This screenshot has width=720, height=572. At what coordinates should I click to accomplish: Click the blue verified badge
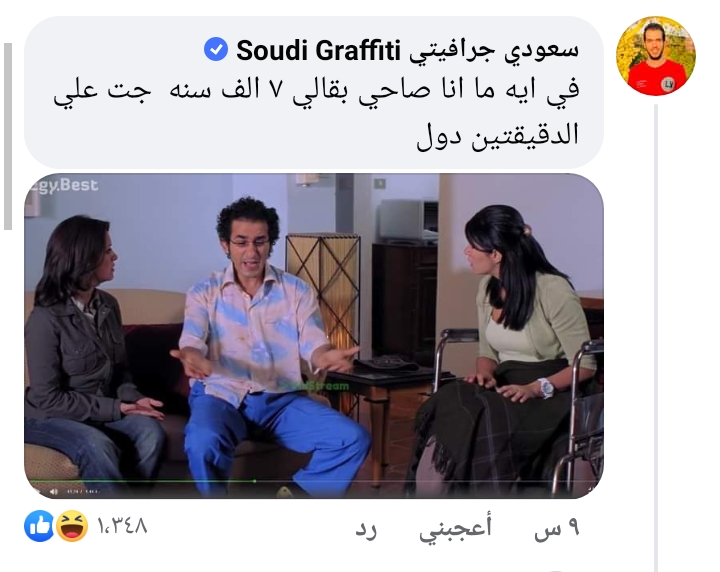216,50
